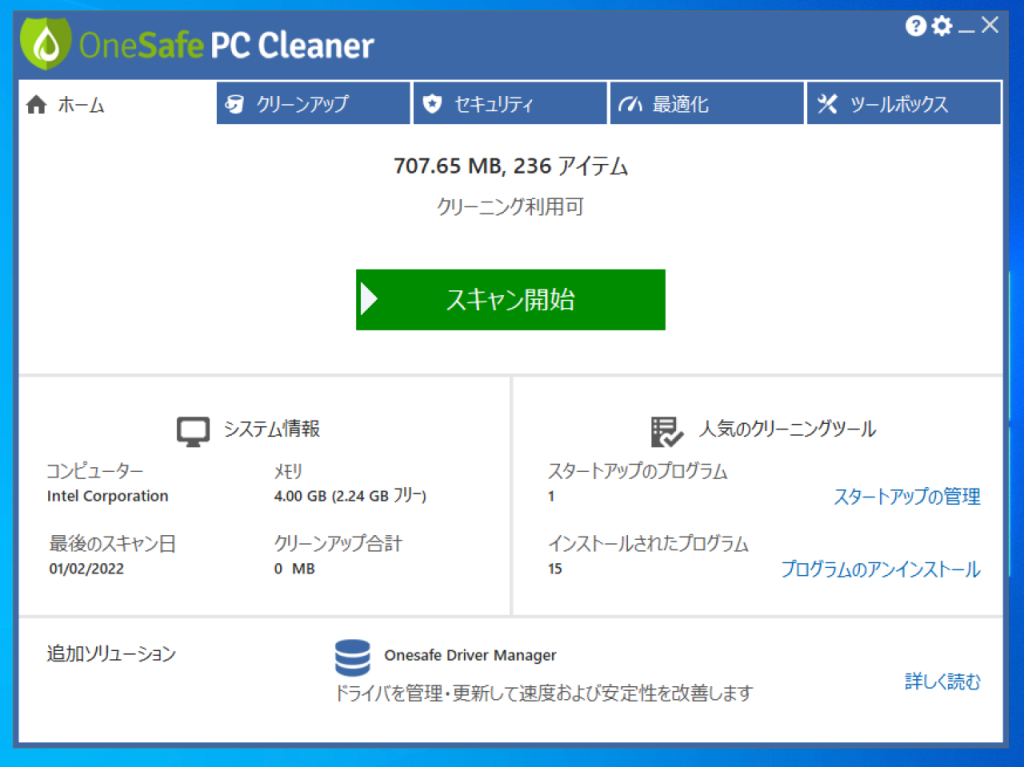Open the ツールボックス tab
The width and height of the screenshot is (1024, 767).
(x=904, y=103)
